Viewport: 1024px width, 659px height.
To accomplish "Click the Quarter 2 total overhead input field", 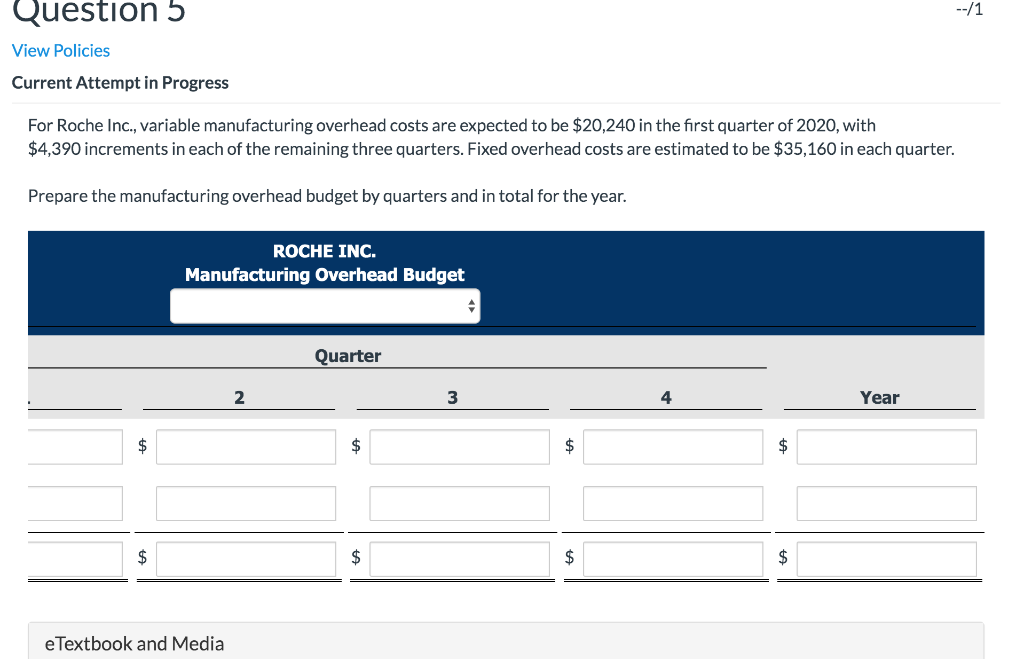I will click(x=245, y=559).
